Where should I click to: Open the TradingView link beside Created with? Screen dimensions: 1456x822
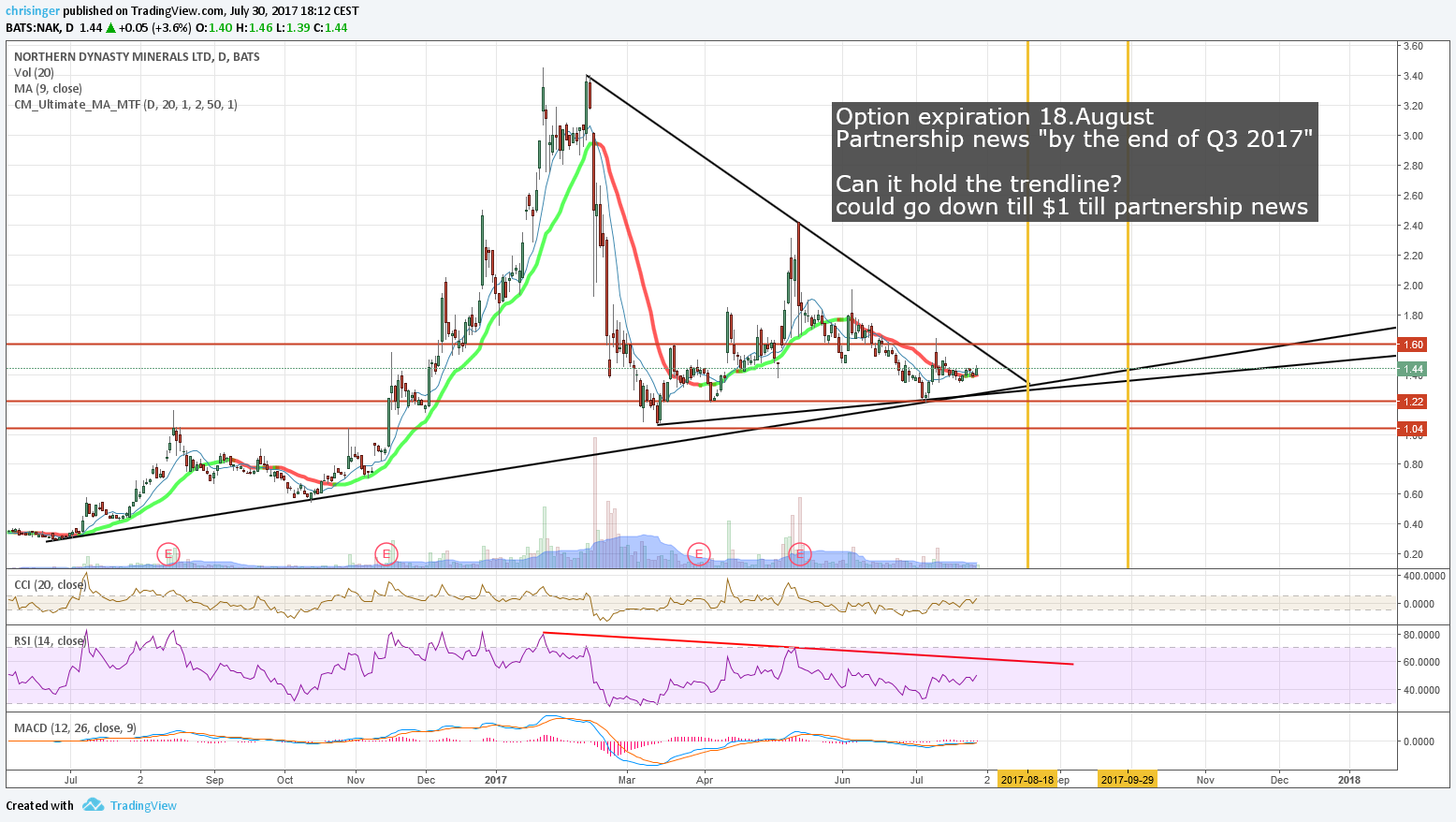click(143, 805)
